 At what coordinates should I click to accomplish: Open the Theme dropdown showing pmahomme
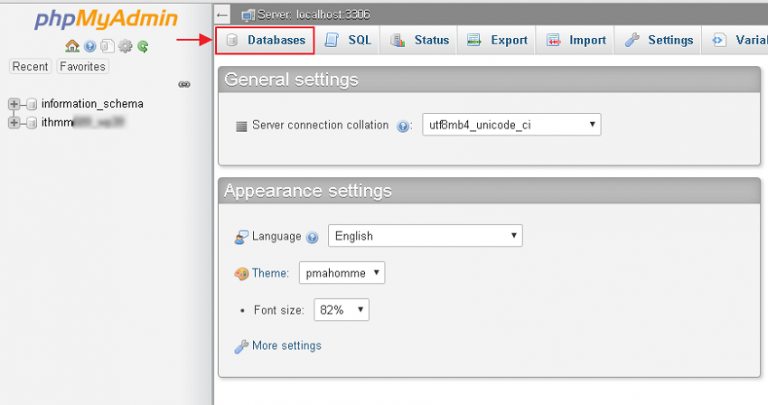point(340,273)
